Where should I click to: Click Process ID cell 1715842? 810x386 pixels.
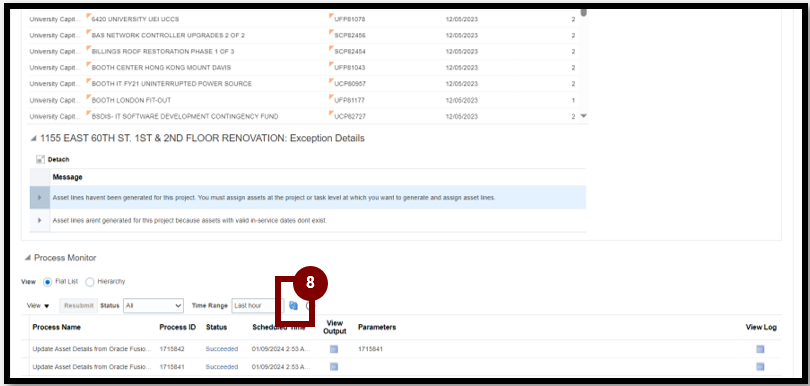point(172,349)
